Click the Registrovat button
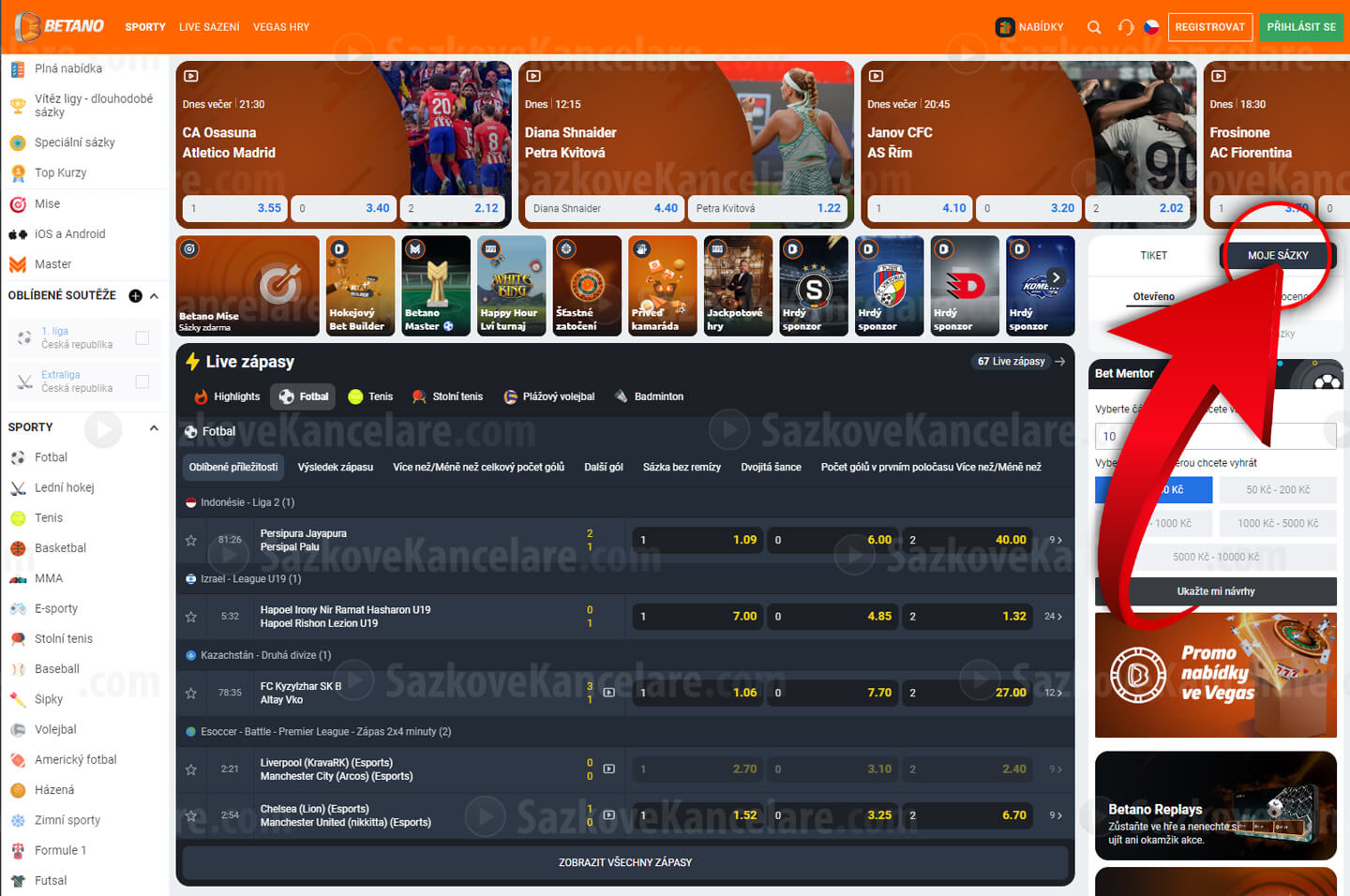 tap(1210, 26)
